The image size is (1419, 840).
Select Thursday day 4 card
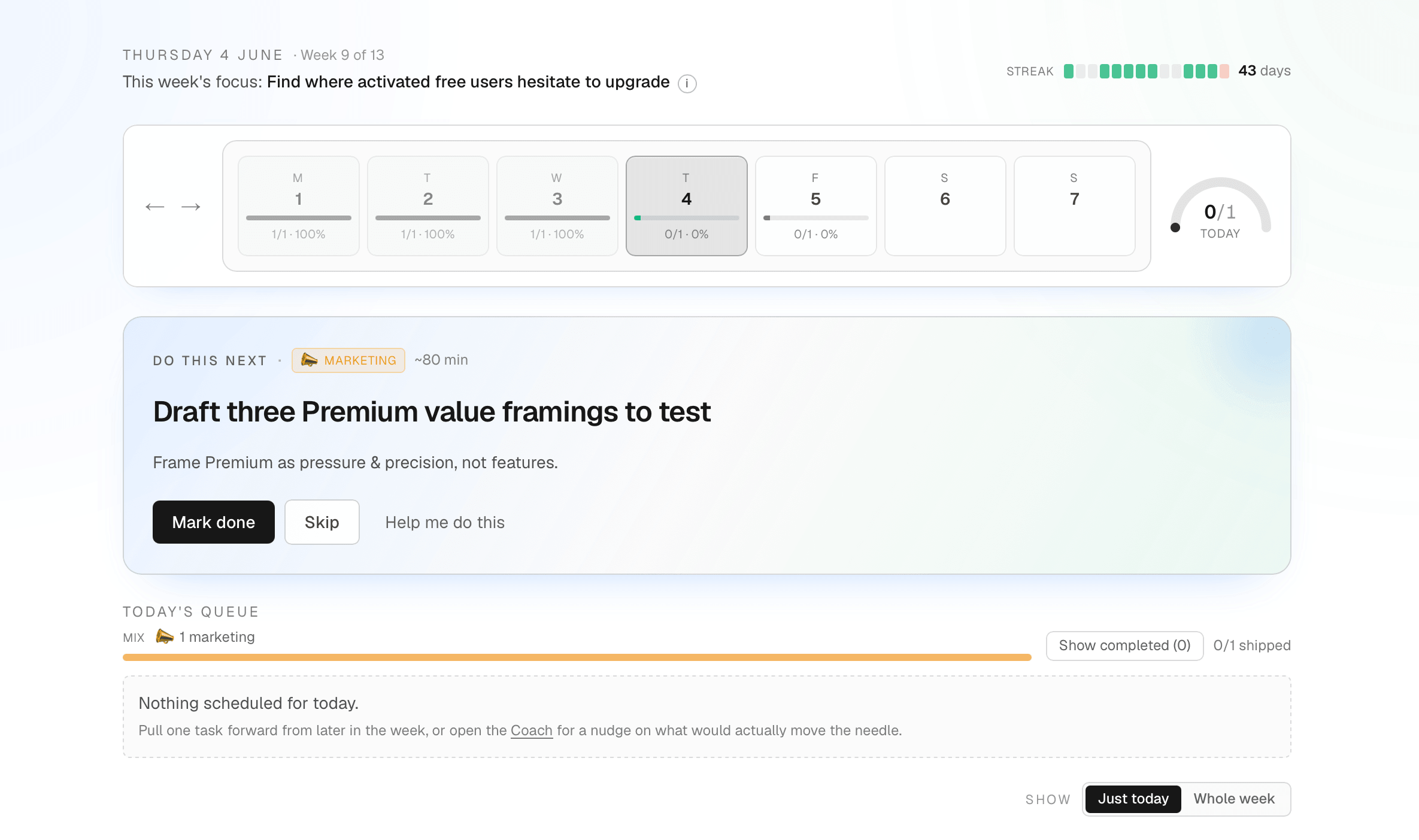click(x=687, y=206)
